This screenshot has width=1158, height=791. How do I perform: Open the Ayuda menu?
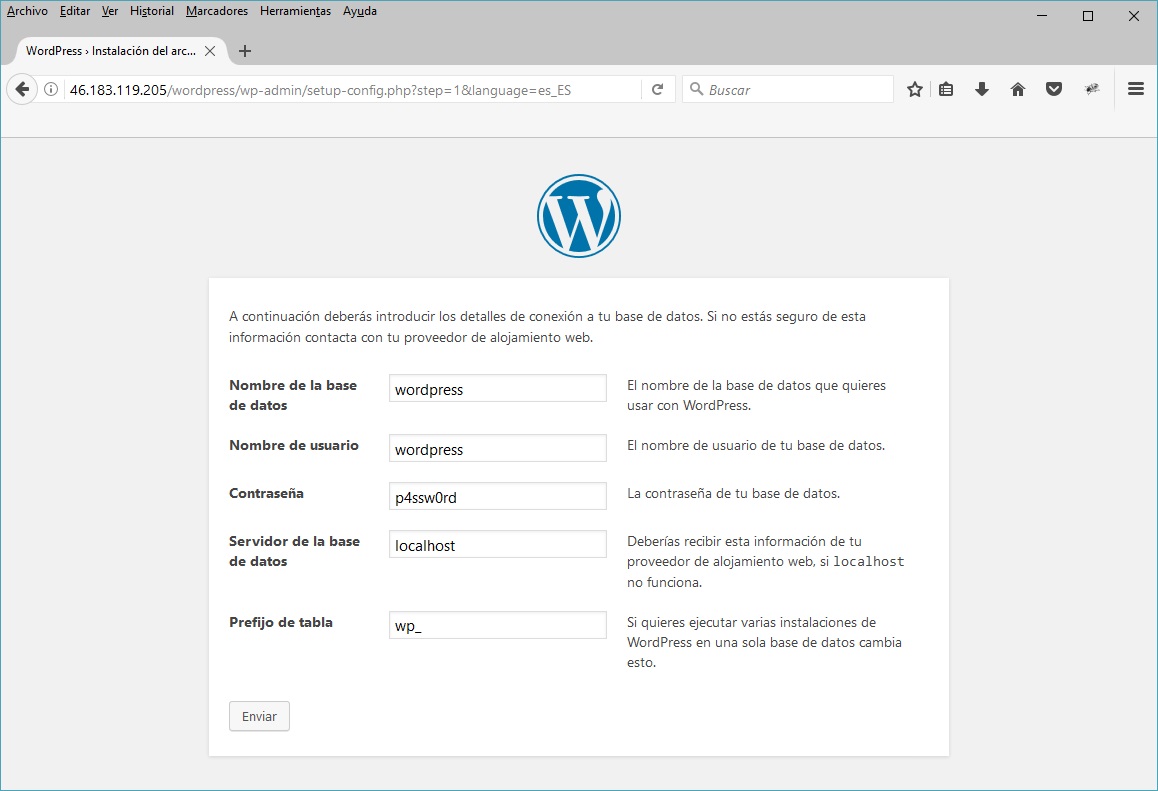click(360, 11)
